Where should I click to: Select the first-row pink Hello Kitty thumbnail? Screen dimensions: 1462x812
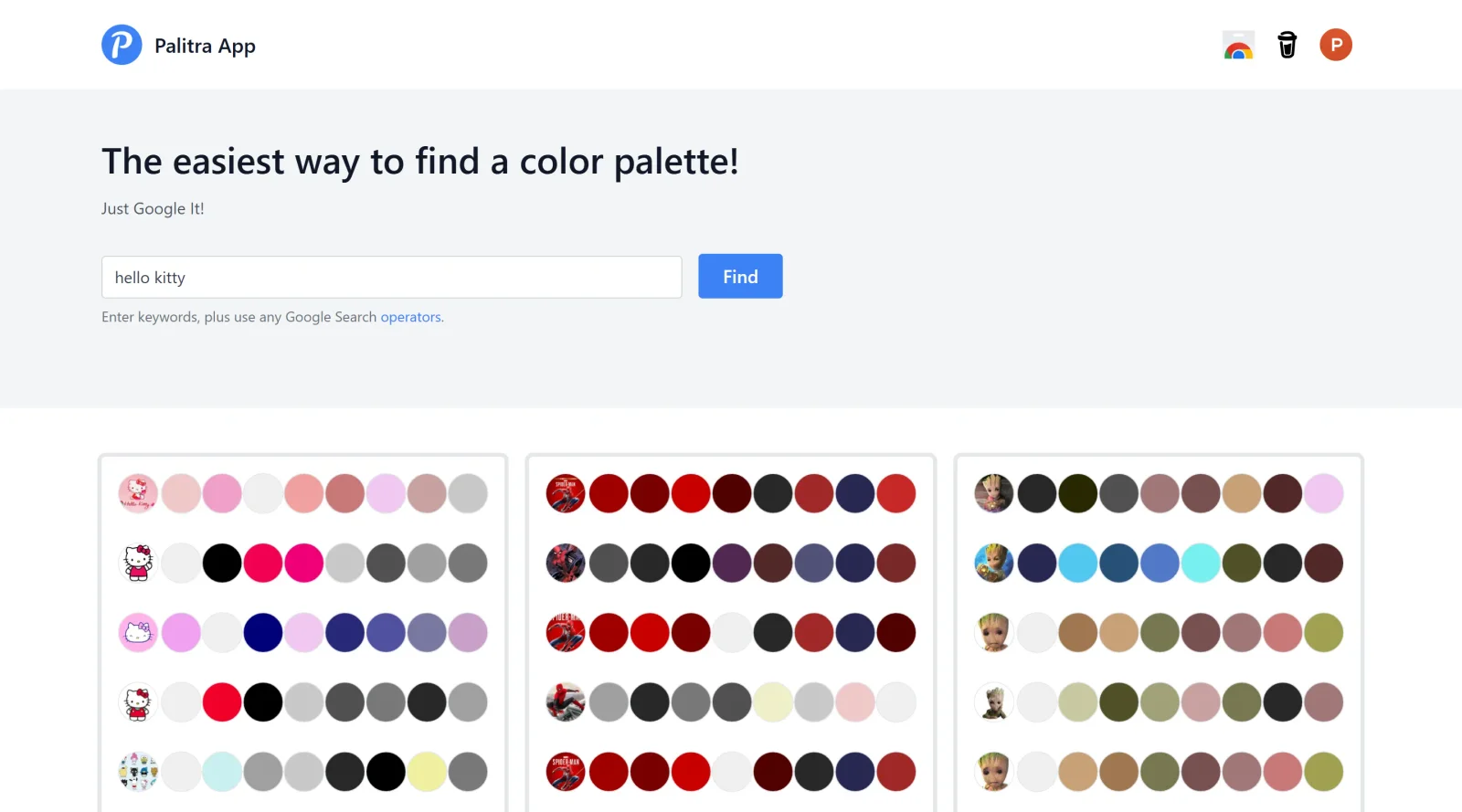[138, 493]
